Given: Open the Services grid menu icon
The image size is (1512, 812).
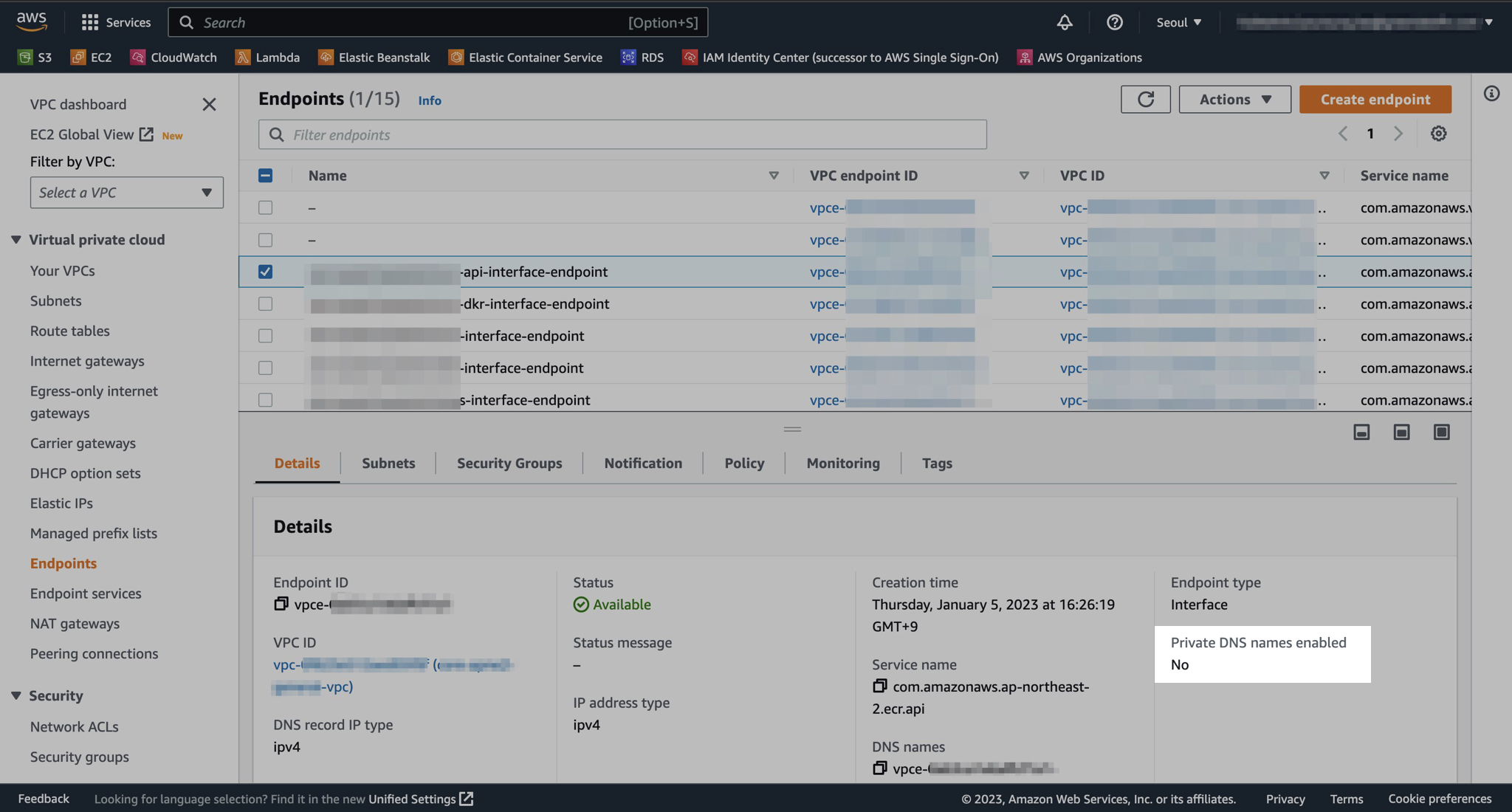Looking at the screenshot, I should (x=89, y=22).
